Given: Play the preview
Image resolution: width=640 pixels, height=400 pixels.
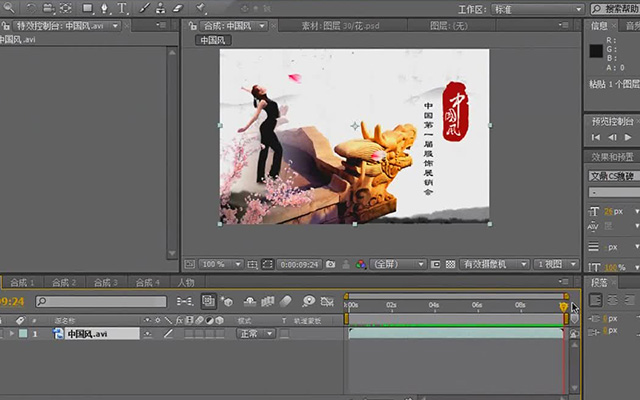Looking at the screenshot, I should [628, 137].
